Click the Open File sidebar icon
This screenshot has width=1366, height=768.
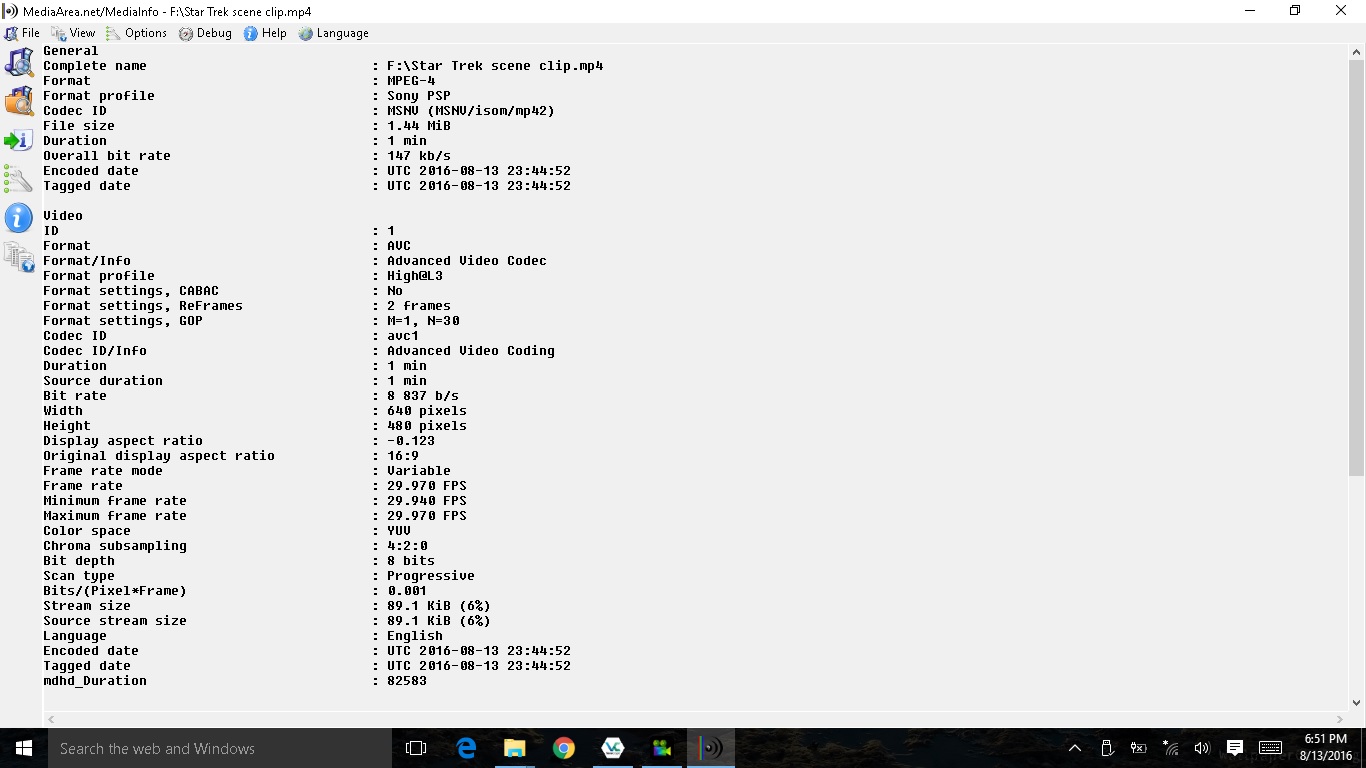click(19, 62)
